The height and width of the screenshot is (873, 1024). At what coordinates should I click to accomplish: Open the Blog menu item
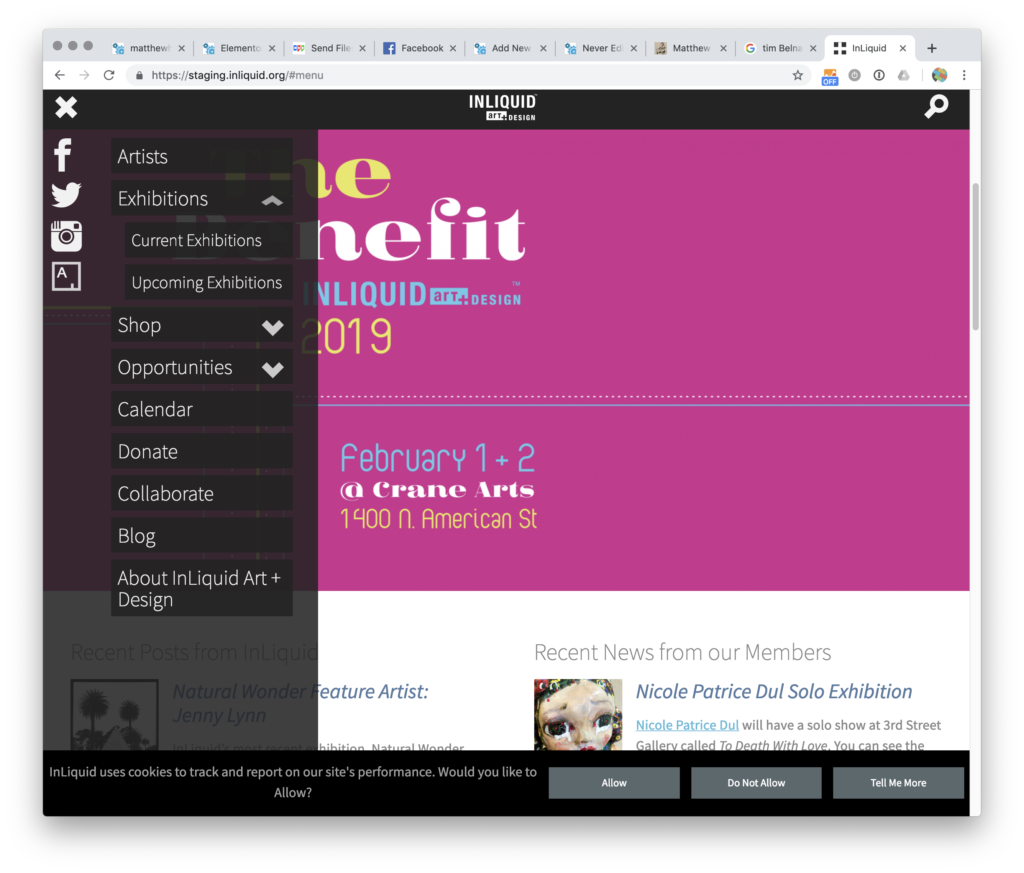click(201, 536)
